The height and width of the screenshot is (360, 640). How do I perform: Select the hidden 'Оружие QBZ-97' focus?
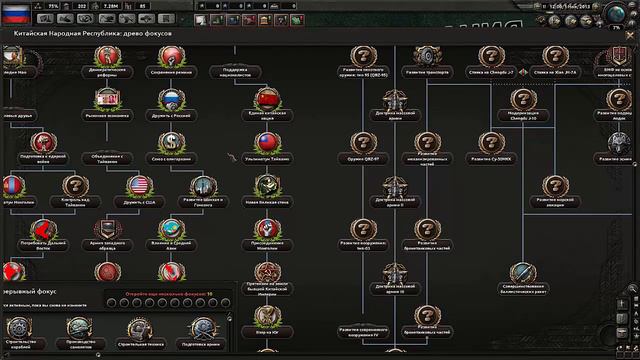(x=363, y=143)
